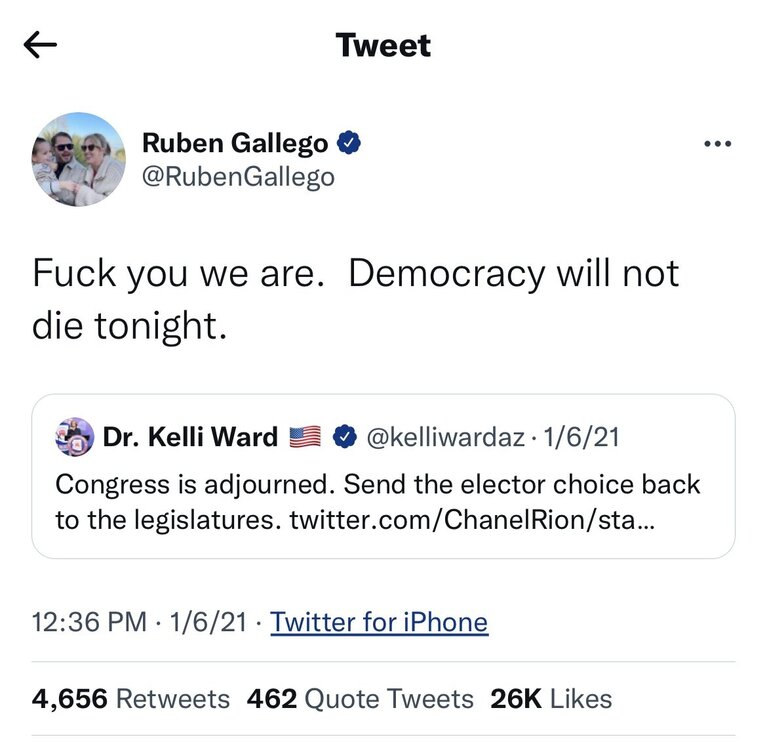This screenshot has height=750, width=767.
Task: Click the Dr. Kelli Ward name
Action: pos(190,437)
